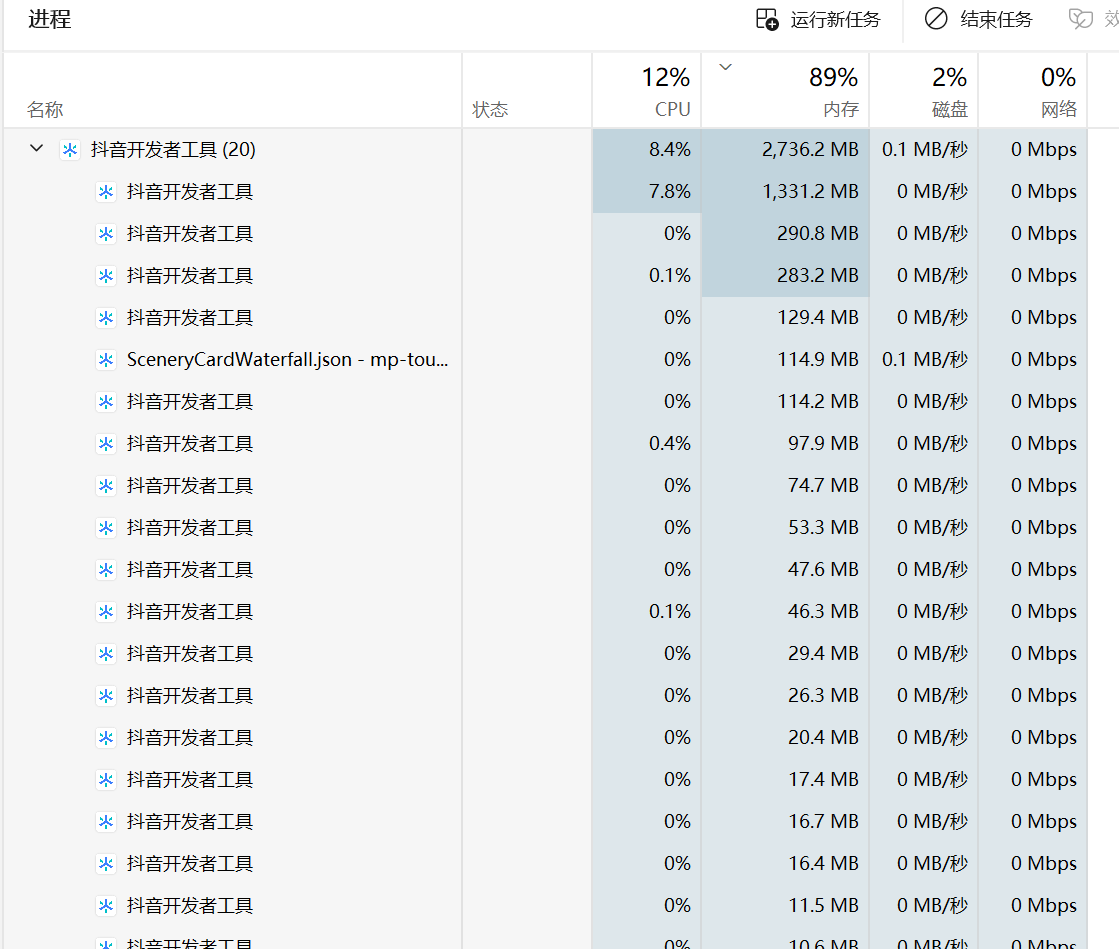Click icon of the 97.9 MB process
The image size is (1119, 949).
(x=106, y=444)
